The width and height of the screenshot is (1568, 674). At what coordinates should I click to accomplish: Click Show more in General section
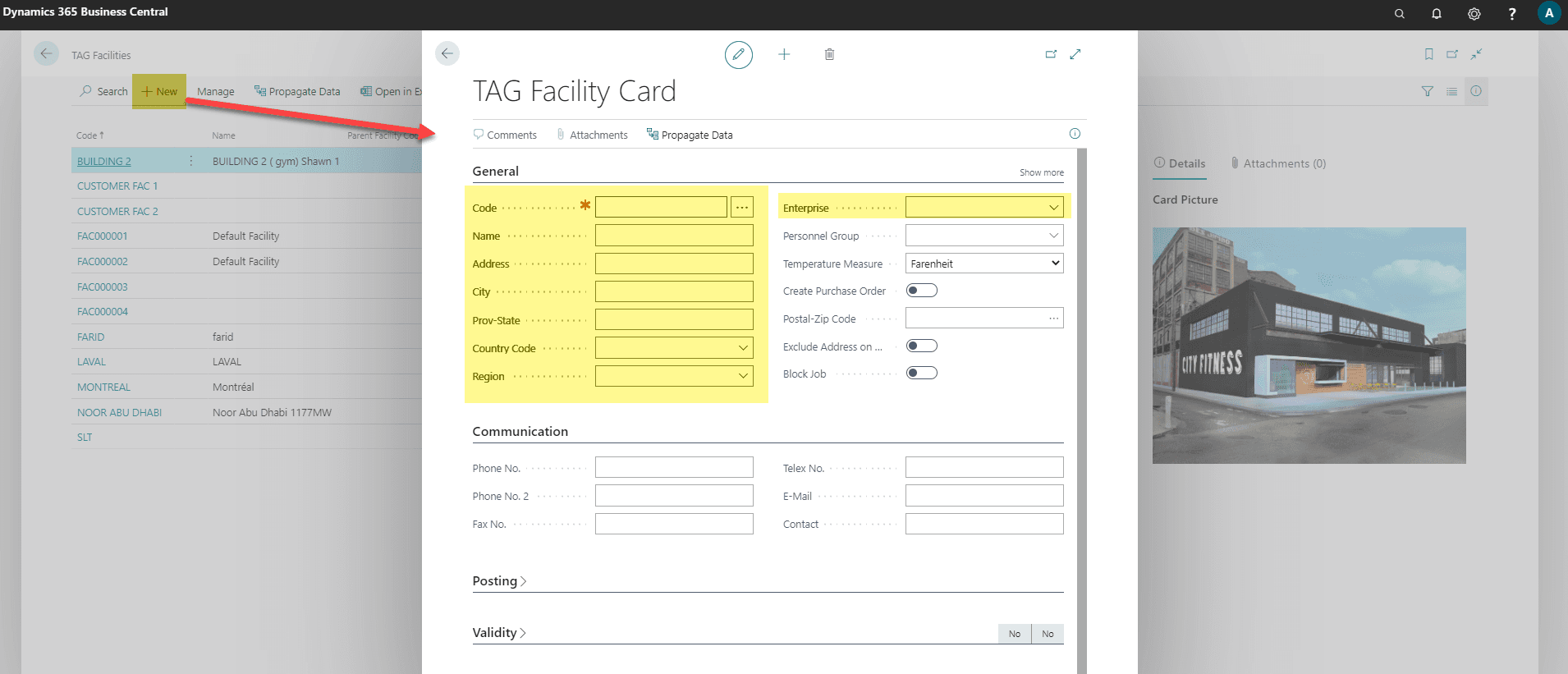pyautogui.click(x=1041, y=172)
